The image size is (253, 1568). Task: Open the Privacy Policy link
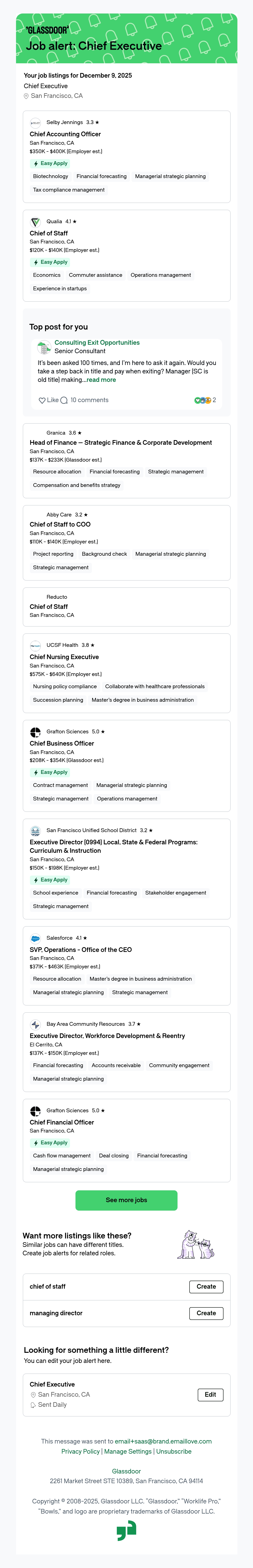[x=80, y=1452]
